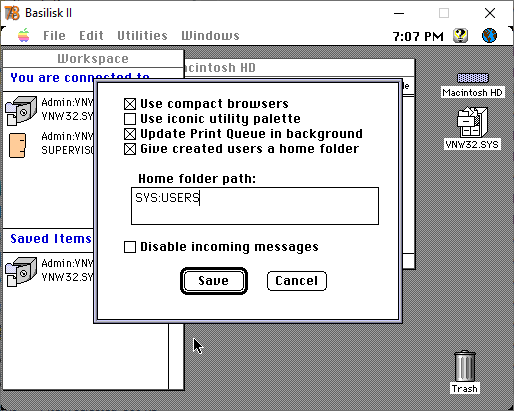Click the Save button
The image size is (514, 411).
pyautogui.click(x=214, y=281)
